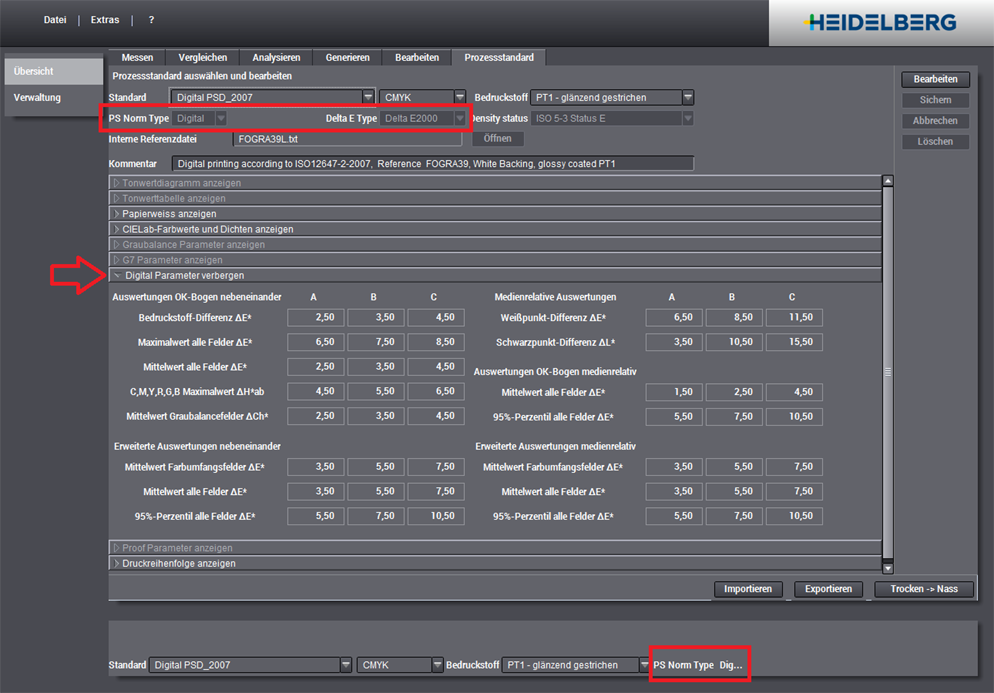This screenshot has height=693, width=994.
Task: Click the 1,50 Mittelwert alle Felder field
Action: [x=674, y=392]
